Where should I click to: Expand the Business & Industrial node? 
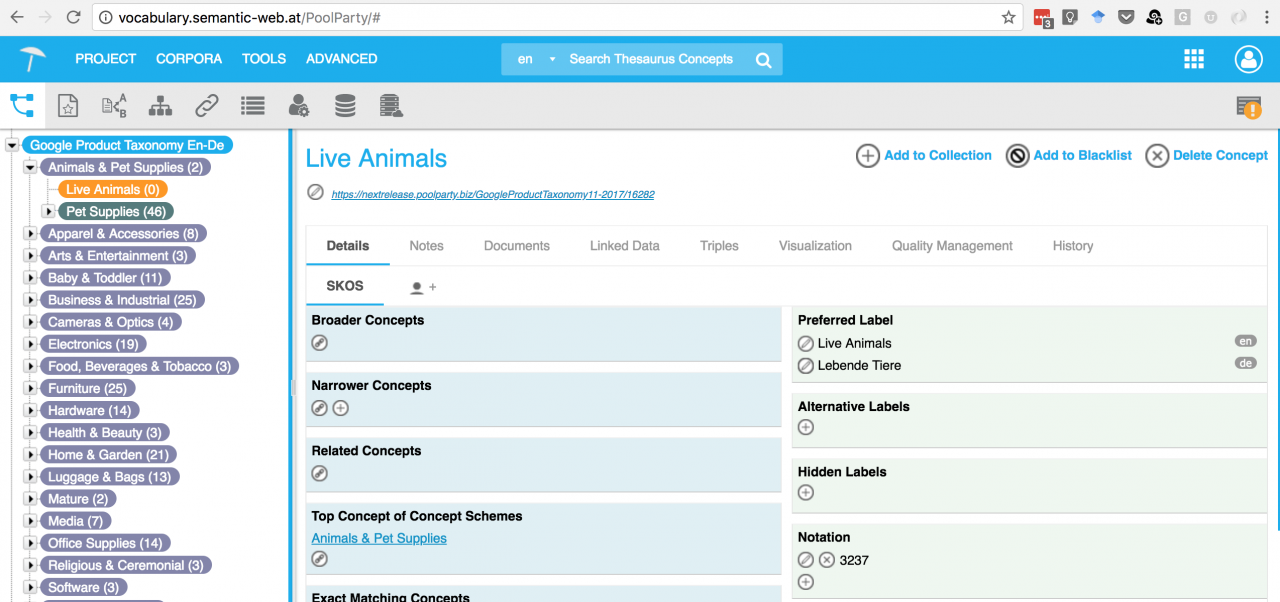click(x=31, y=300)
